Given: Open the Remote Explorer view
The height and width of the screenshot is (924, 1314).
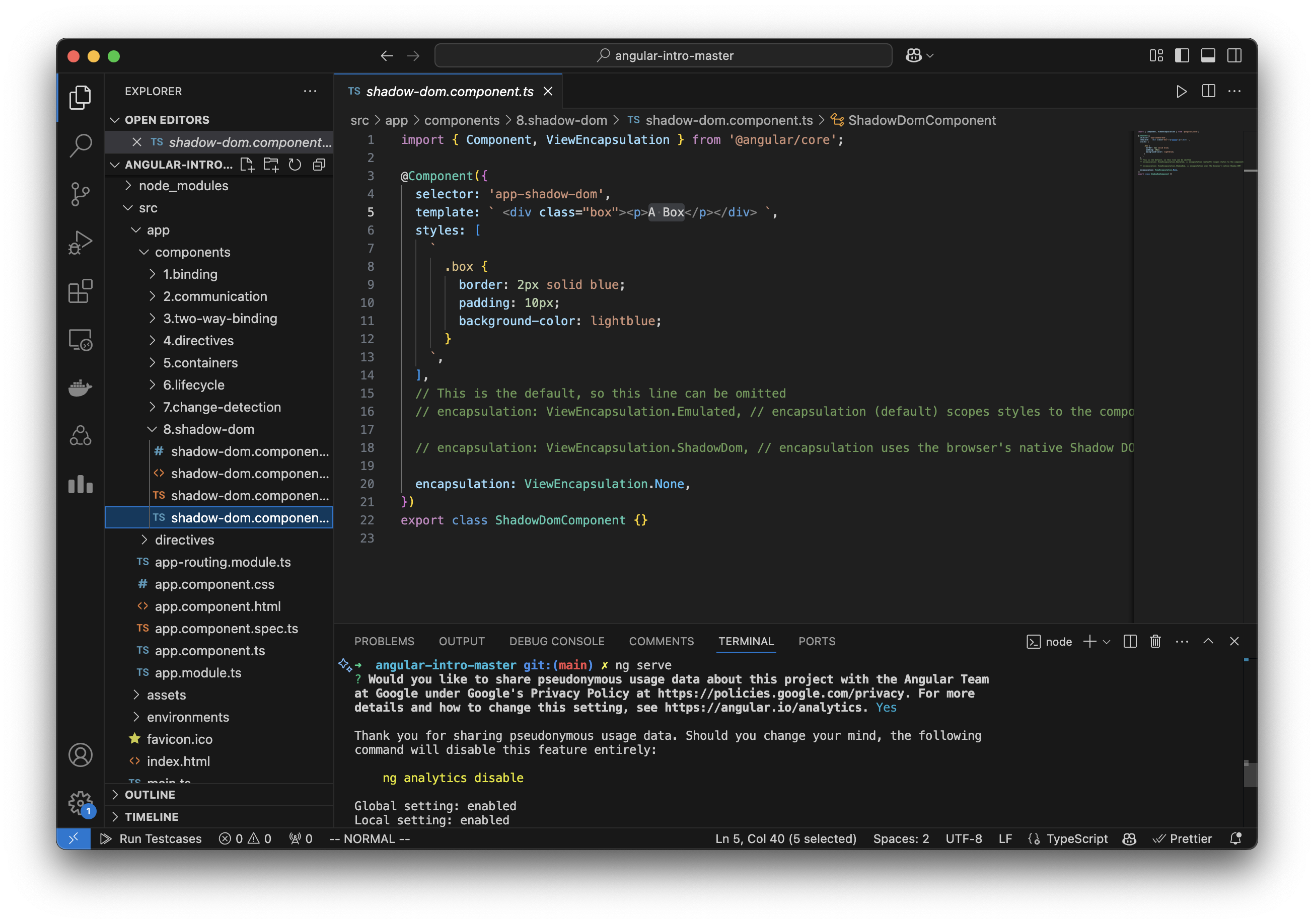Looking at the screenshot, I should pos(80,340).
